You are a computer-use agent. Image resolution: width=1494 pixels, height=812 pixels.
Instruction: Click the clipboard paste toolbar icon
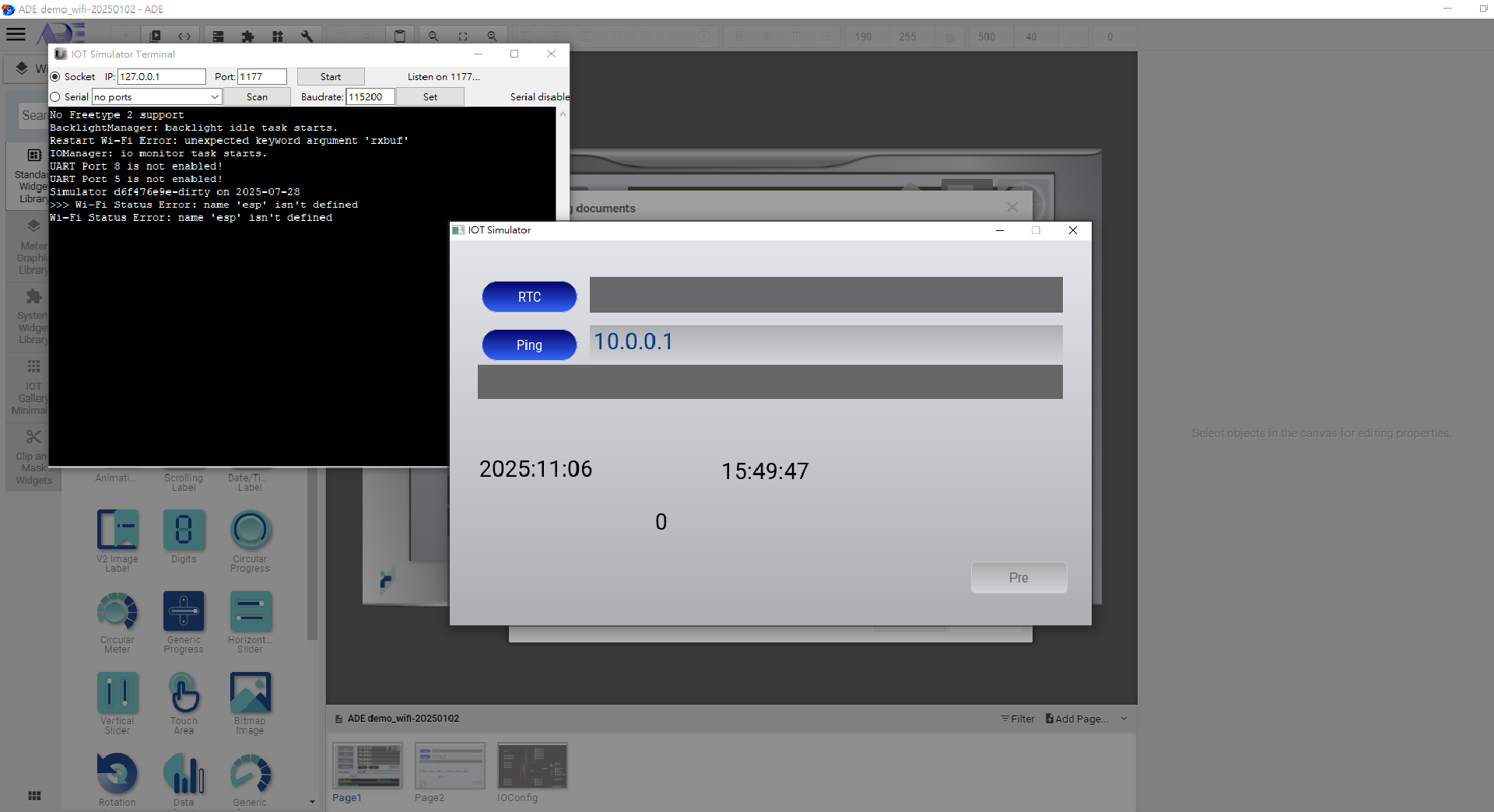pyautogui.click(x=400, y=37)
